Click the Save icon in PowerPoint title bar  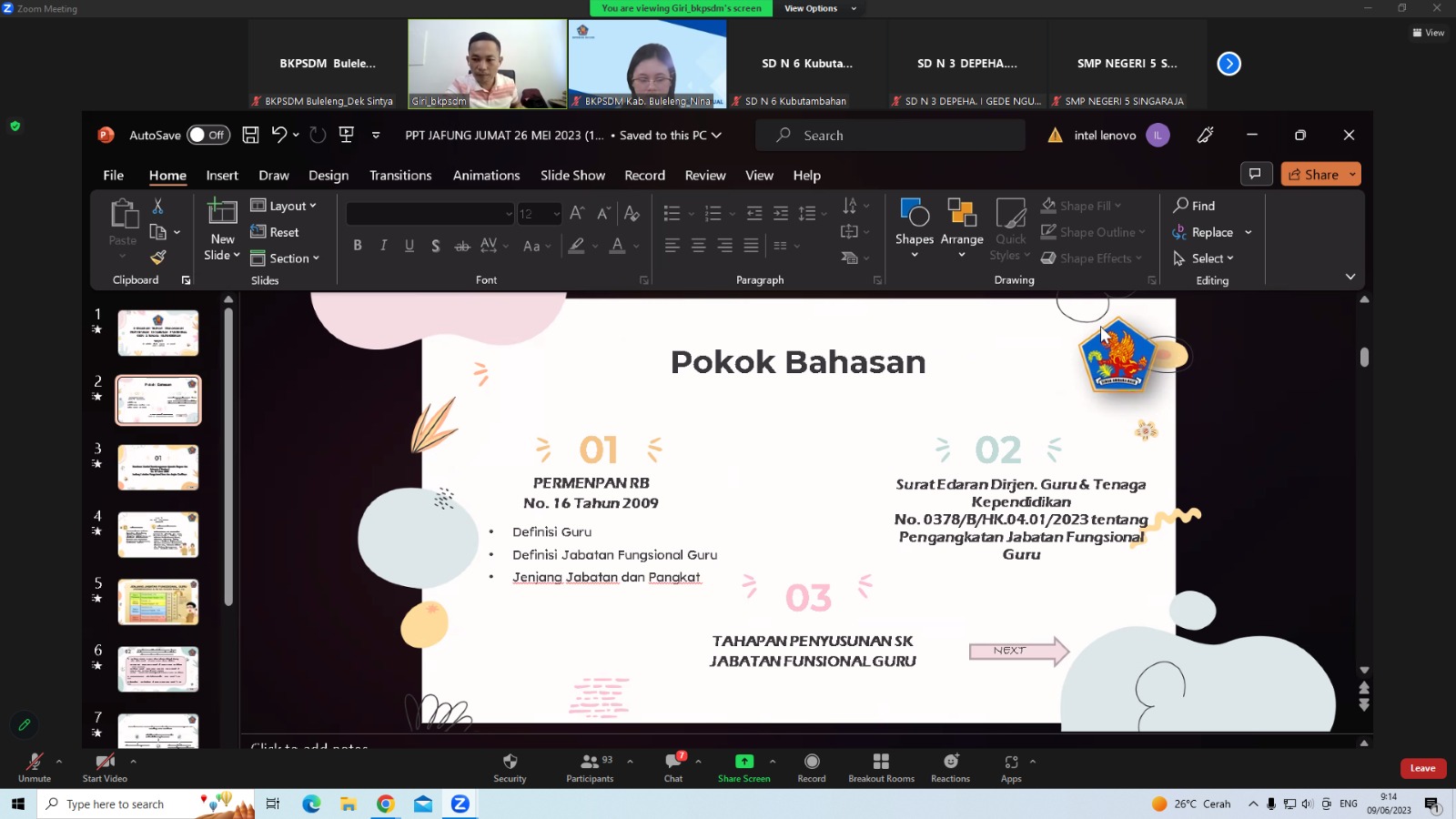coord(250,135)
